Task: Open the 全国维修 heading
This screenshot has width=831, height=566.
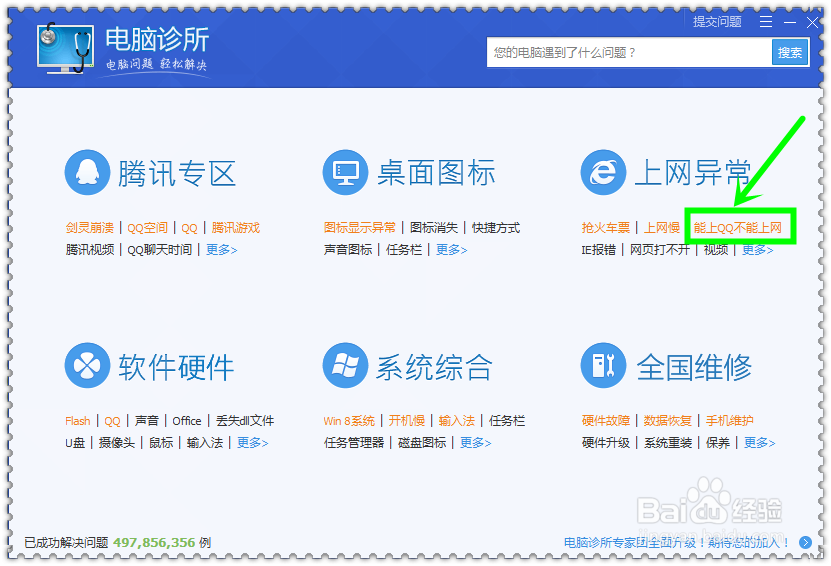Action: coord(694,366)
